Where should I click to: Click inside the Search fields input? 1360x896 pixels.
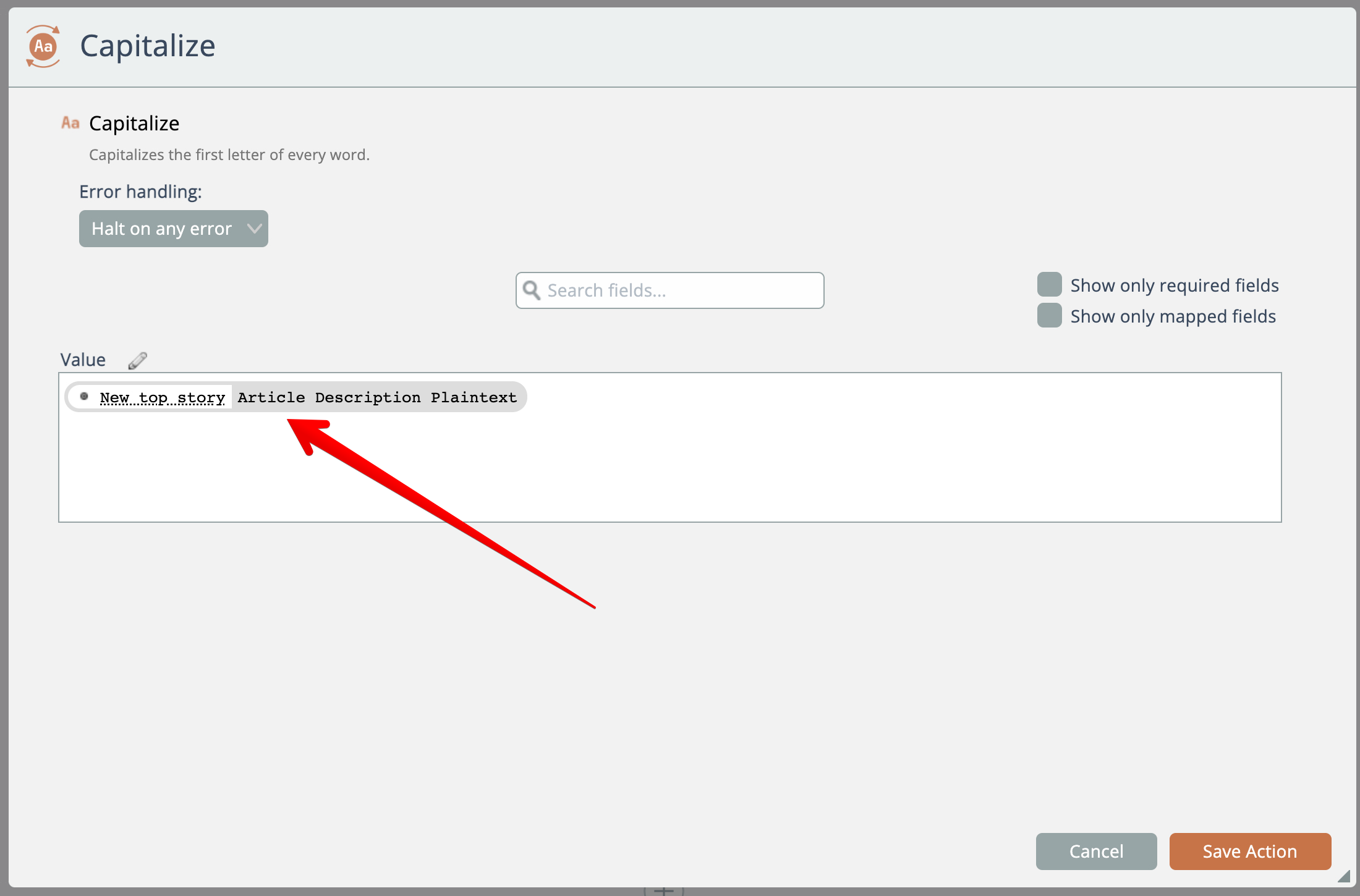[680, 290]
